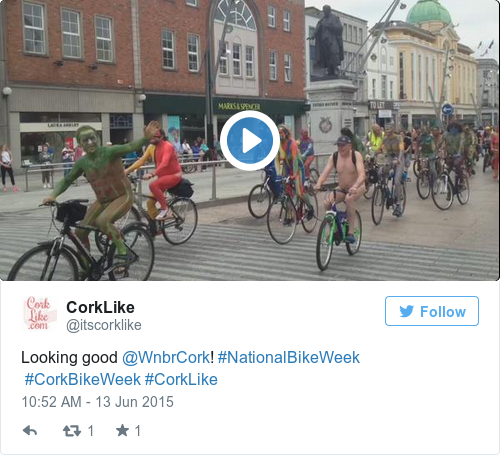500x455 pixels.
Task: Open the #CorkLike hashtag
Action: pos(181,379)
